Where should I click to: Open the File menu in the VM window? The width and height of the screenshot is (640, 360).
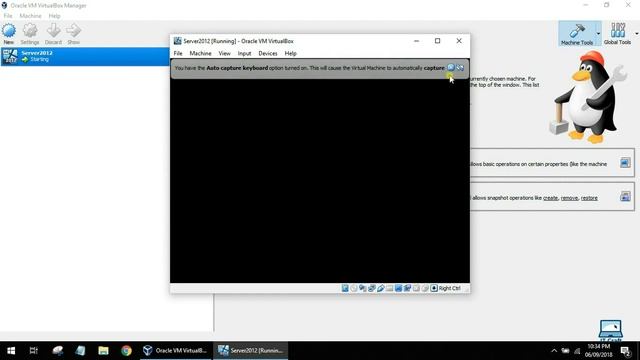click(x=178, y=53)
